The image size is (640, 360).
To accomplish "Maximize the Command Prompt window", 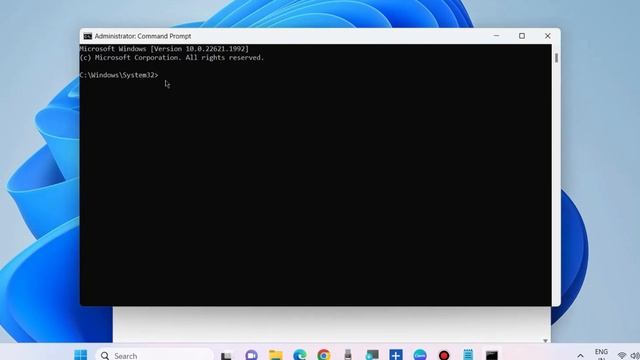I will tap(522, 36).
